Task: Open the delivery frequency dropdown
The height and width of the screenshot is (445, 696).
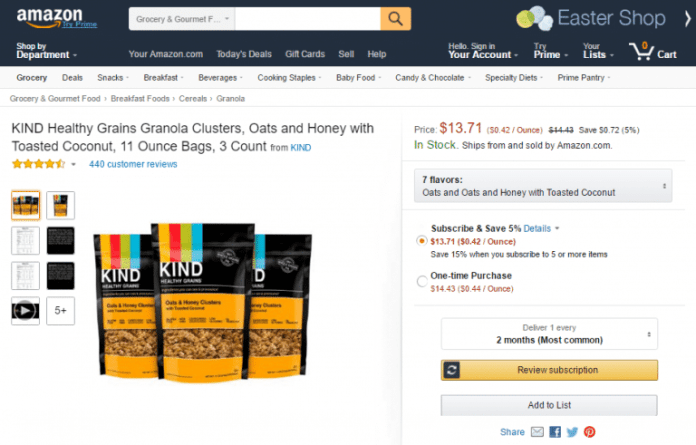Action: (x=549, y=334)
